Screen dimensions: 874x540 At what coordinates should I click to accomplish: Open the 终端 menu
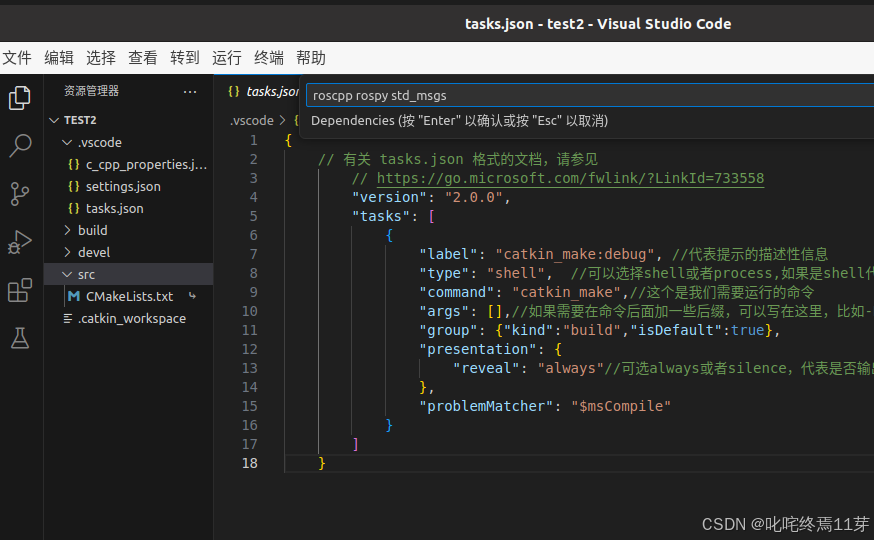coord(269,57)
